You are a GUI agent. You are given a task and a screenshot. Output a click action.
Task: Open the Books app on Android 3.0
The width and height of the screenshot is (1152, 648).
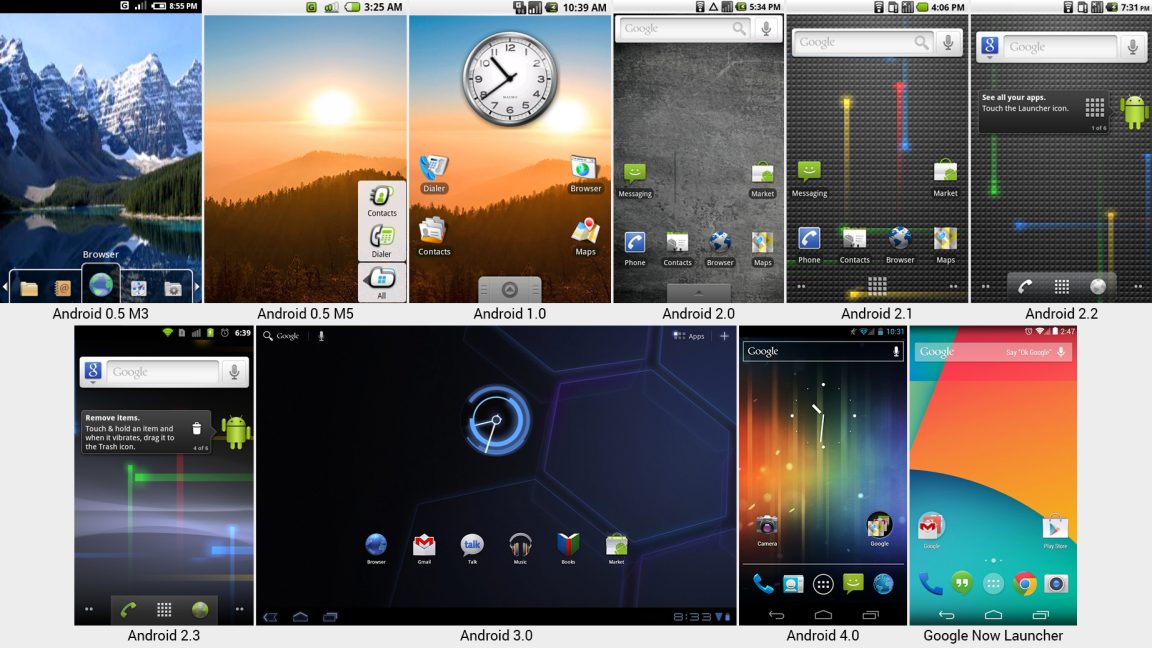click(x=567, y=545)
